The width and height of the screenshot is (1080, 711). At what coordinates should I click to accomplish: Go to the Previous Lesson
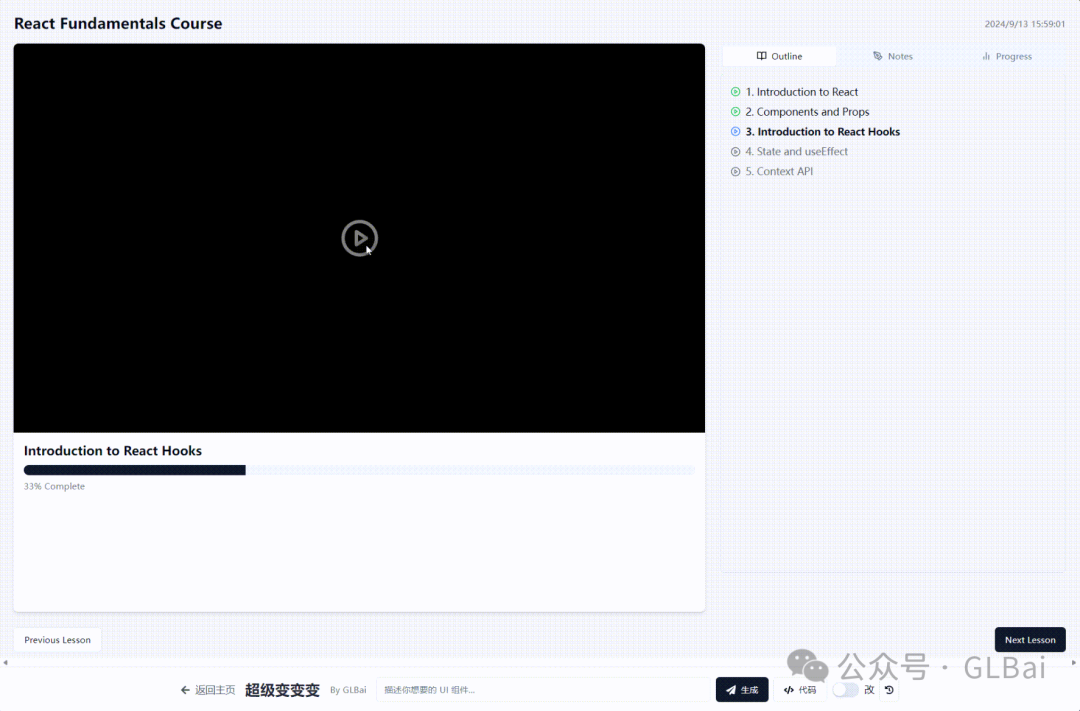(x=57, y=640)
